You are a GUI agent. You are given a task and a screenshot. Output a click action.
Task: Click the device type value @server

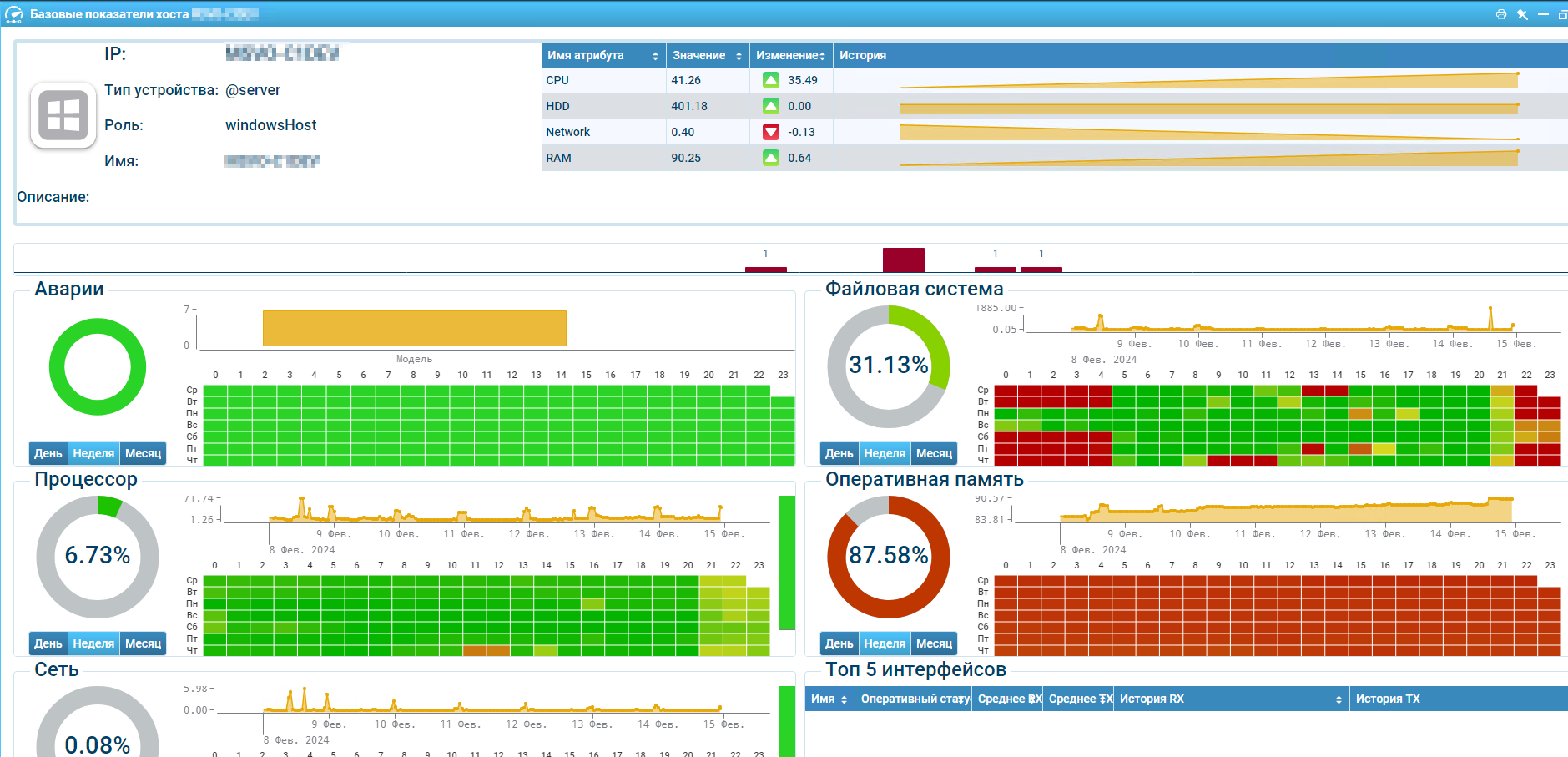(253, 90)
